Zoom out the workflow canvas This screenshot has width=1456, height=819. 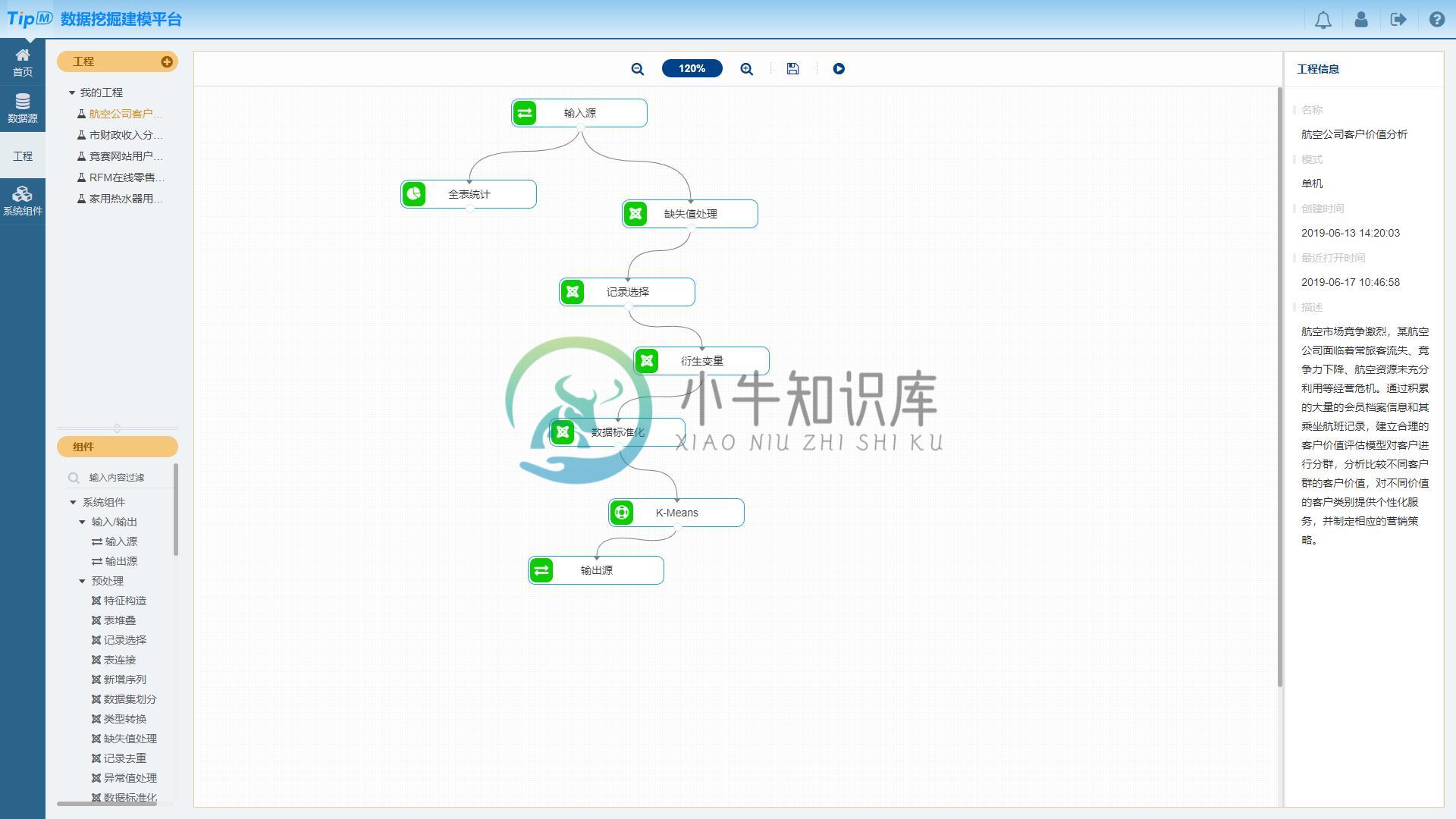coord(638,69)
